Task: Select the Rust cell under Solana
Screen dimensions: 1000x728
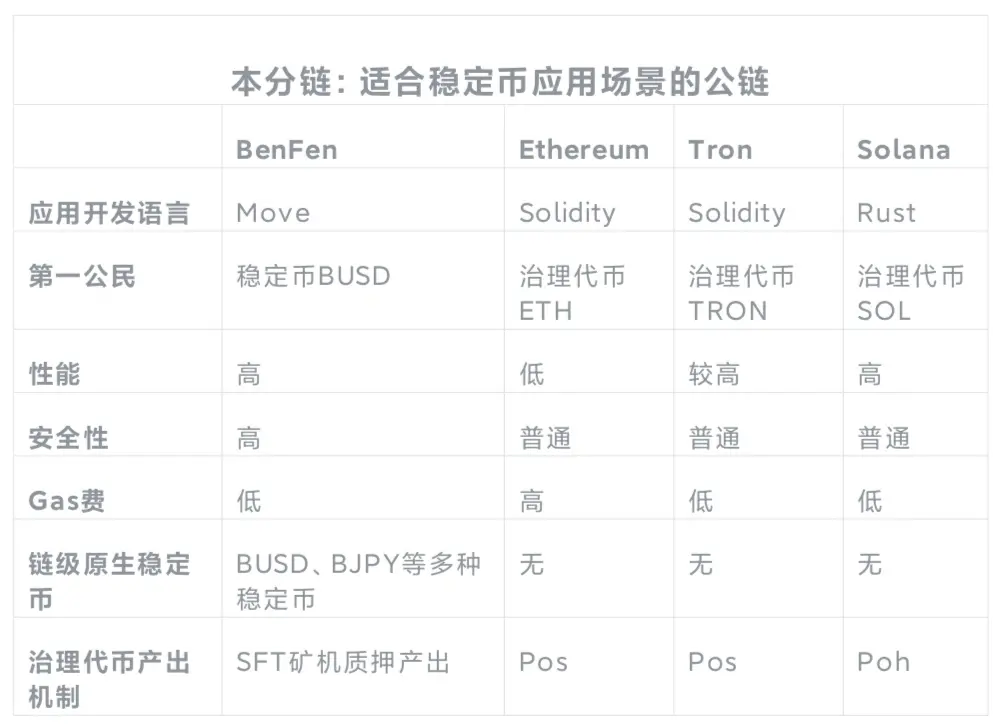Action: tap(886, 213)
